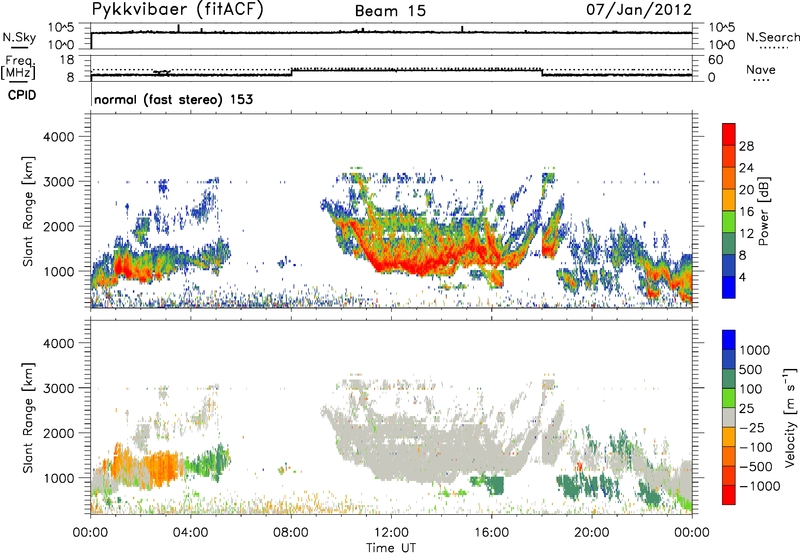Click the Power [dB] color bar title
This screenshot has height=554, width=800.
[x=764, y=211]
